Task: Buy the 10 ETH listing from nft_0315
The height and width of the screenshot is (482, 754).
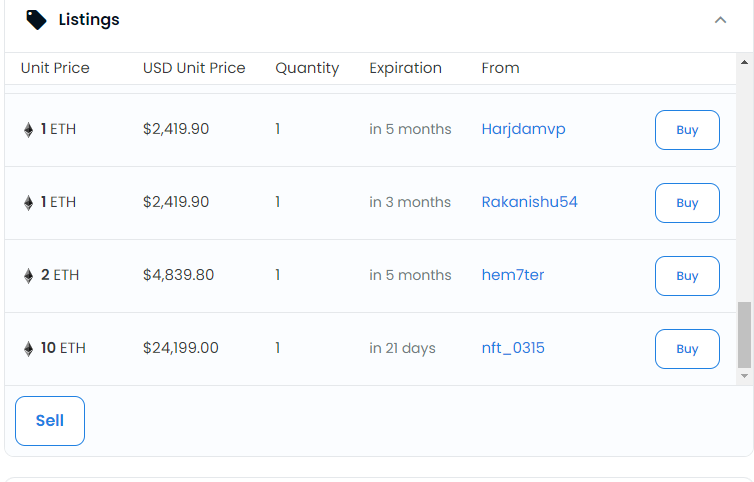Action: [x=687, y=349]
